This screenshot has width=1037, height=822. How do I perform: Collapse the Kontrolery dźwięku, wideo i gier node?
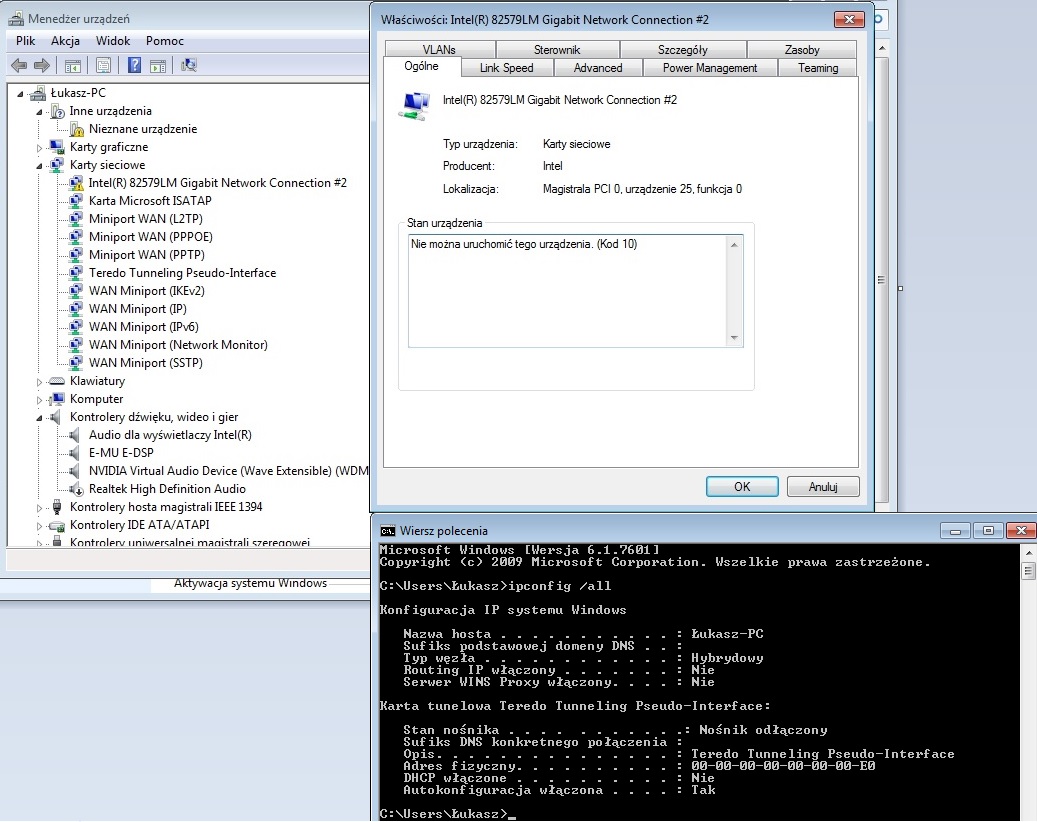[39, 418]
